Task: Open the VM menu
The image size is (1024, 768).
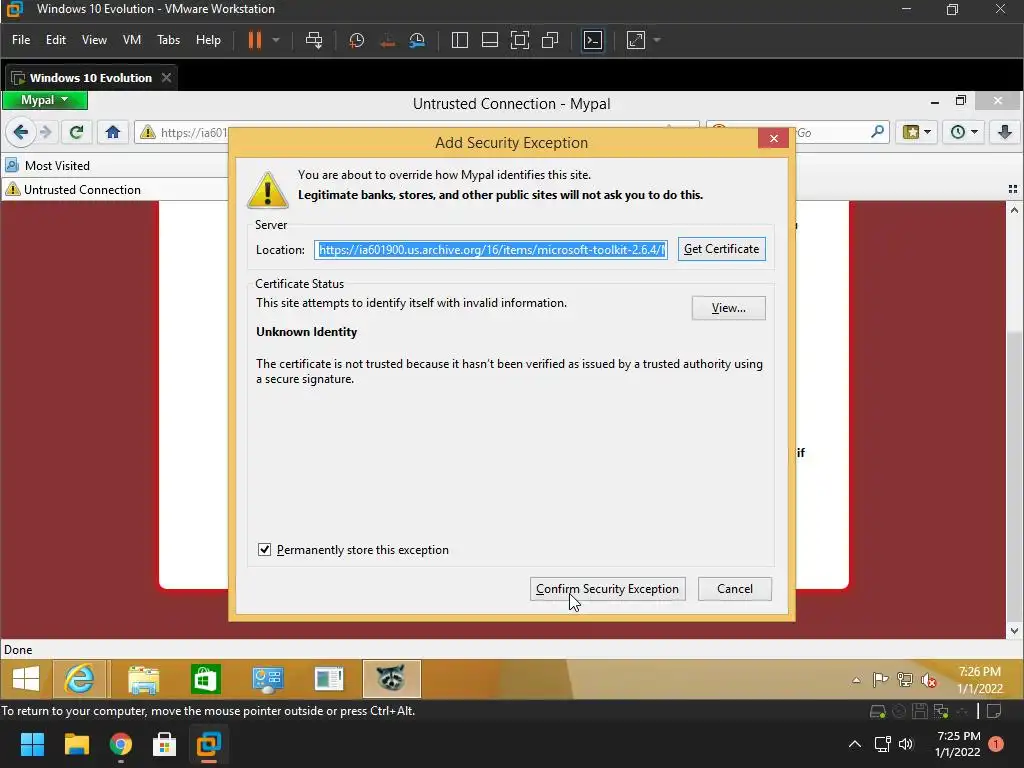Action: (x=132, y=40)
